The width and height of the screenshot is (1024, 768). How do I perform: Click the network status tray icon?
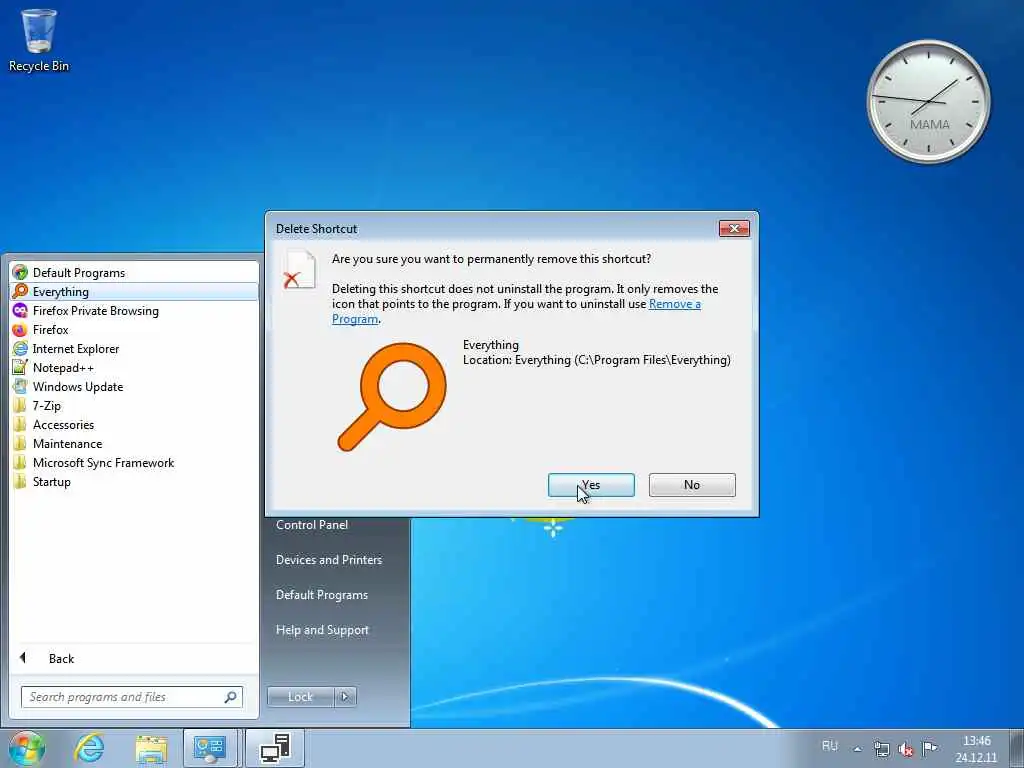(882, 749)
